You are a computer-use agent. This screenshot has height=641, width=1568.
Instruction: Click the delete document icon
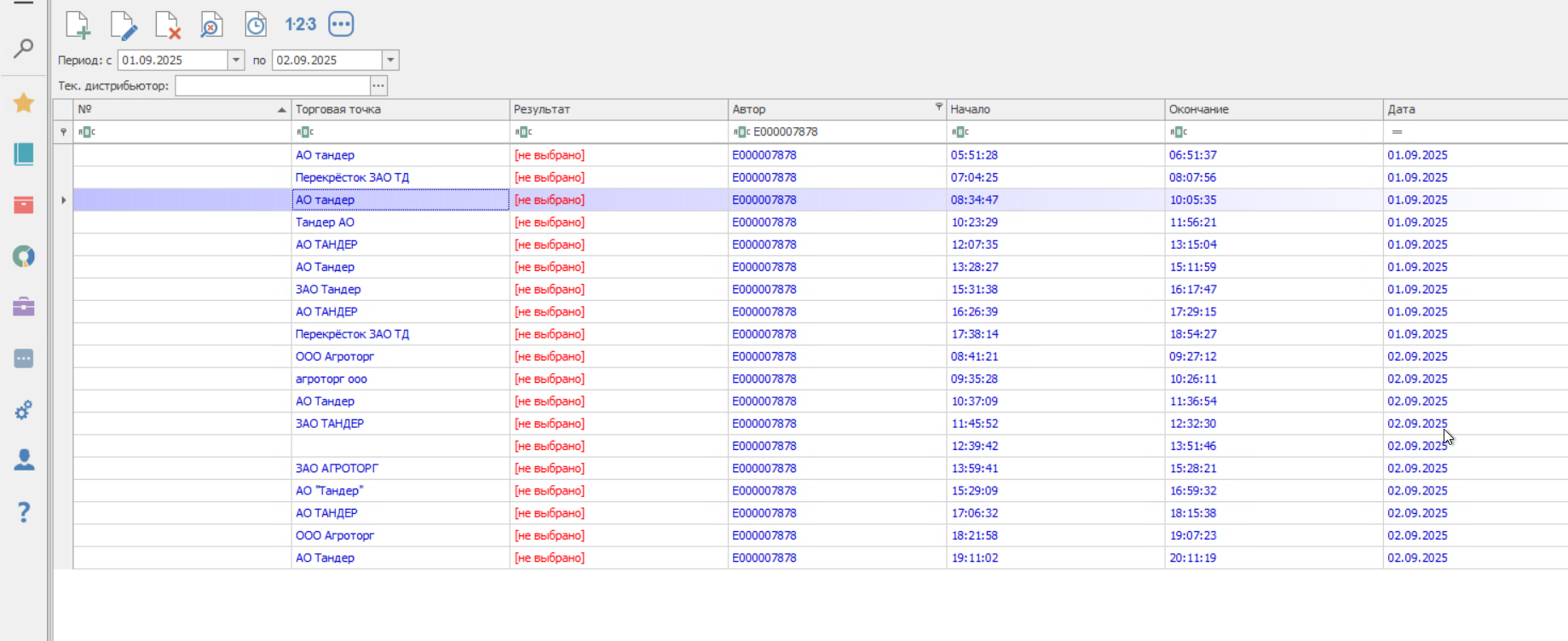tap(168, 25)
